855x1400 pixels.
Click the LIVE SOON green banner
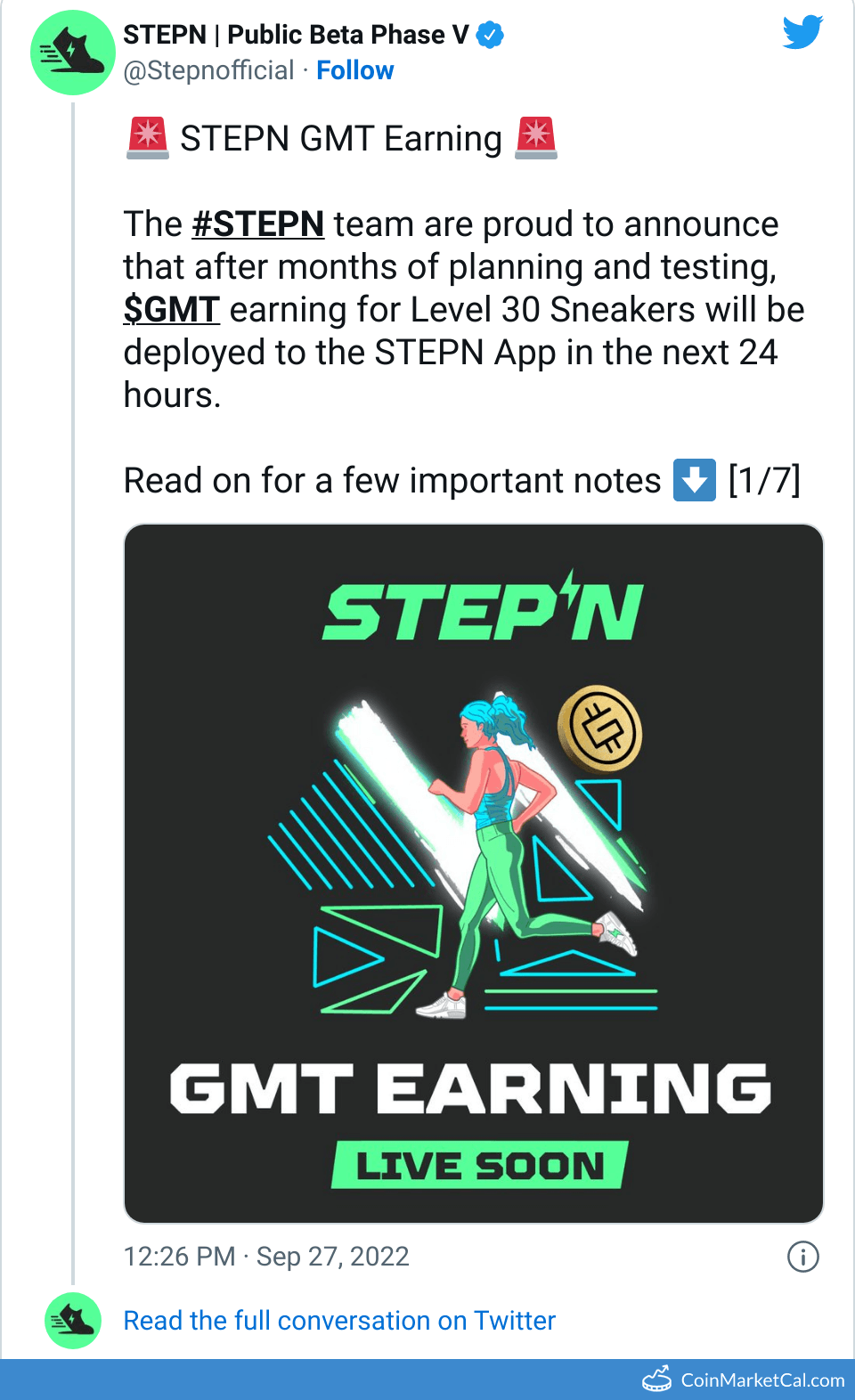479,1163
